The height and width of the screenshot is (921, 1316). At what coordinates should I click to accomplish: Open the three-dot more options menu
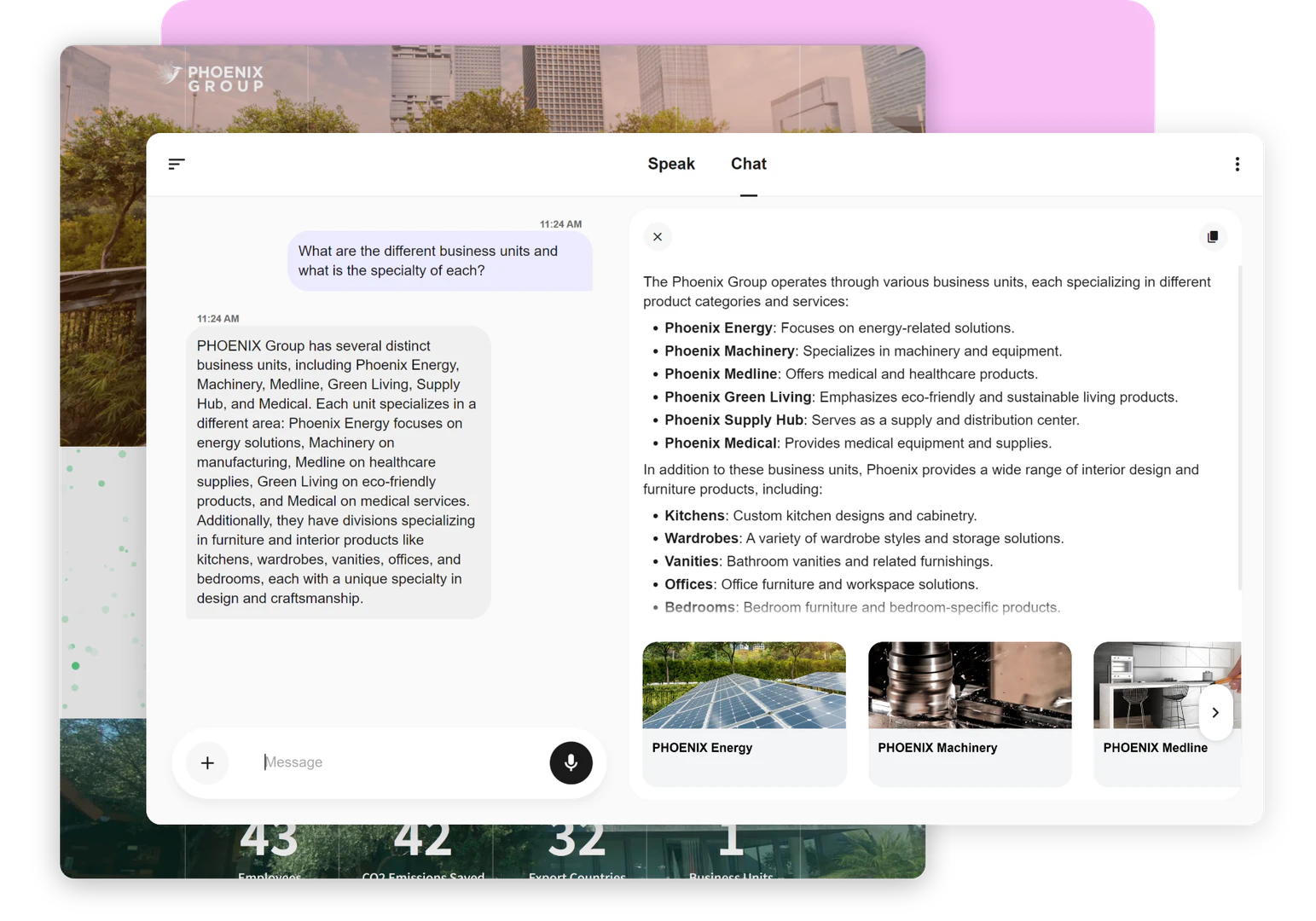[1237, 164]
